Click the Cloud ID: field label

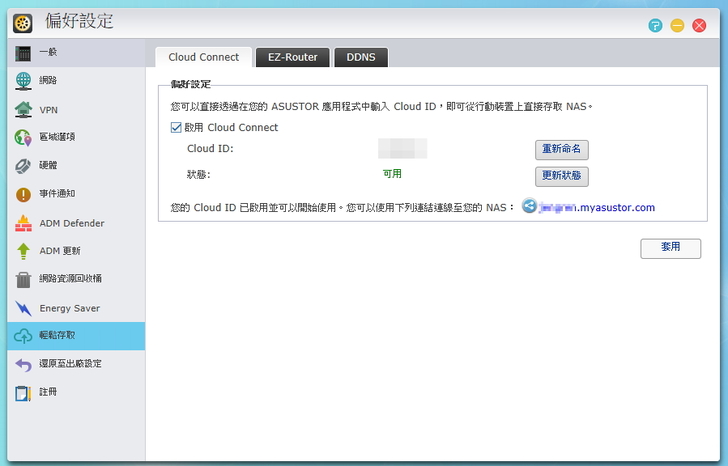(x=210, y=149)
